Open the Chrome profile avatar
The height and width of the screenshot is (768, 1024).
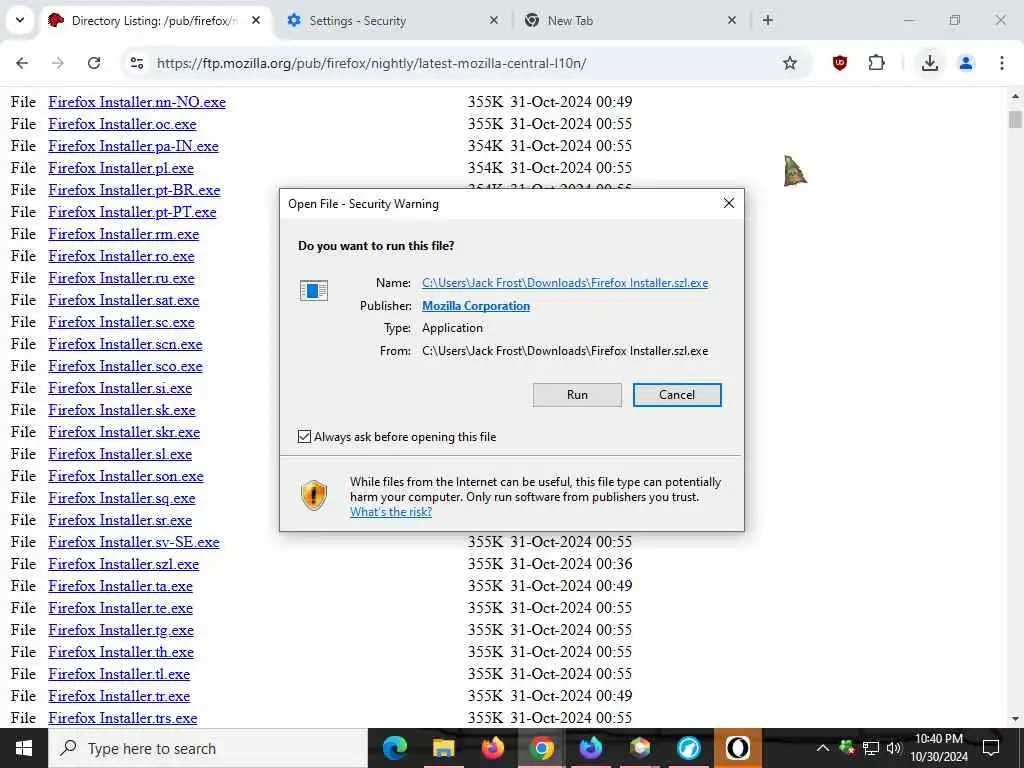pos(965,63)
